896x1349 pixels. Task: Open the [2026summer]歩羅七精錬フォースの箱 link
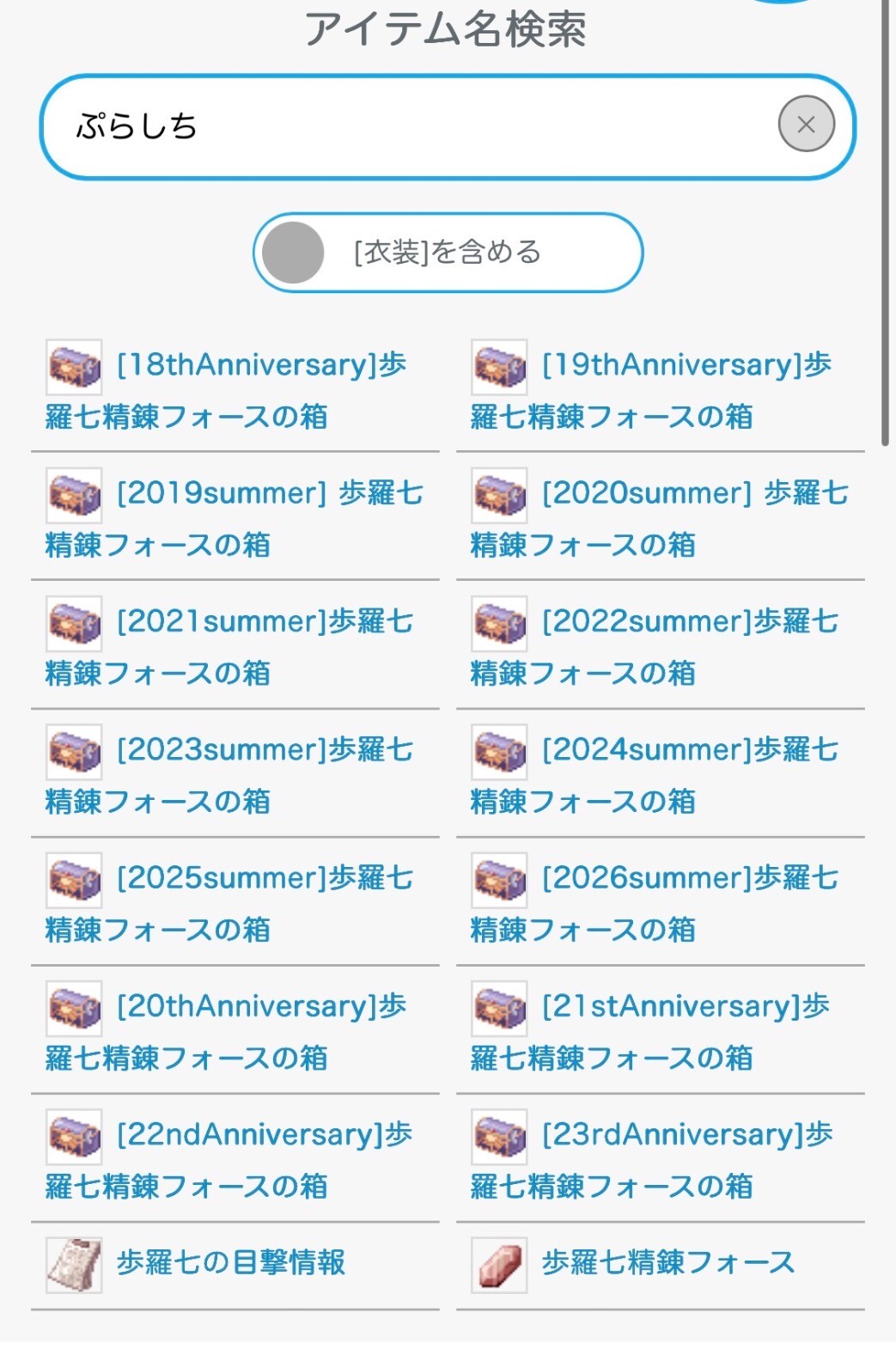point(655,903)
